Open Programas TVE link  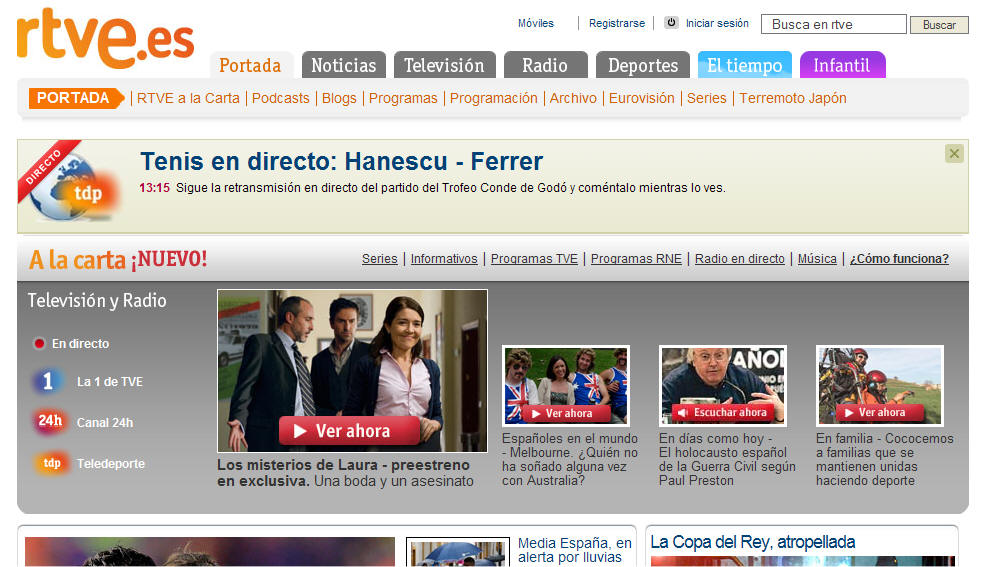[534, 258]
